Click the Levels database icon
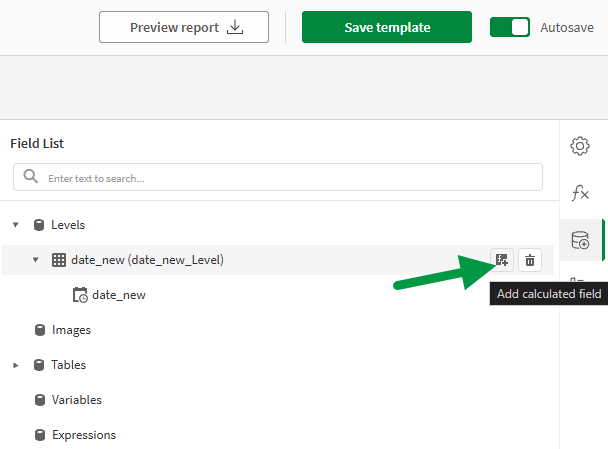Screen dimensions: 608x449 pyautogui.click(x=39, y=225)
